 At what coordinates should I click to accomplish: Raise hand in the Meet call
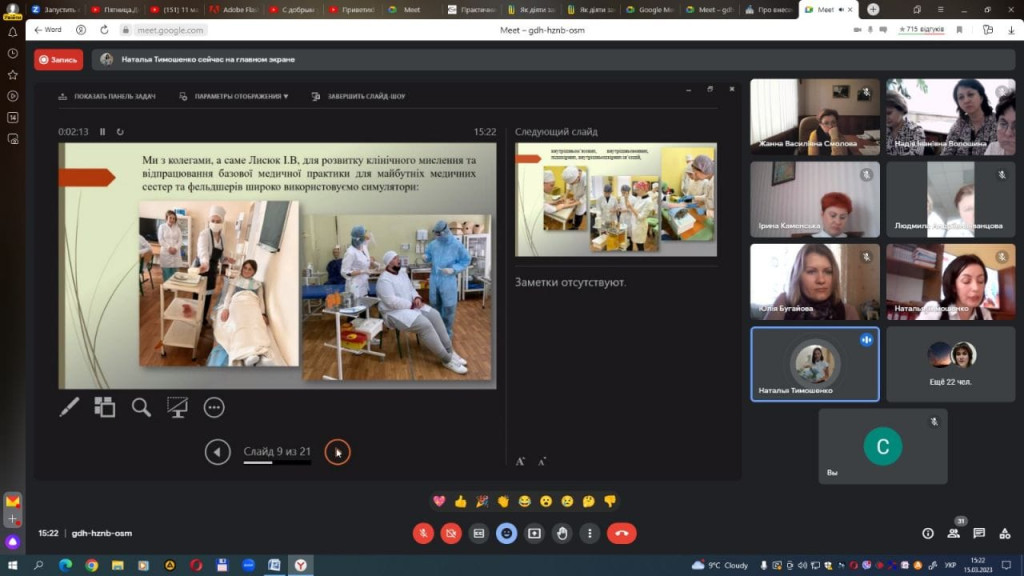[x=562, y=533]
